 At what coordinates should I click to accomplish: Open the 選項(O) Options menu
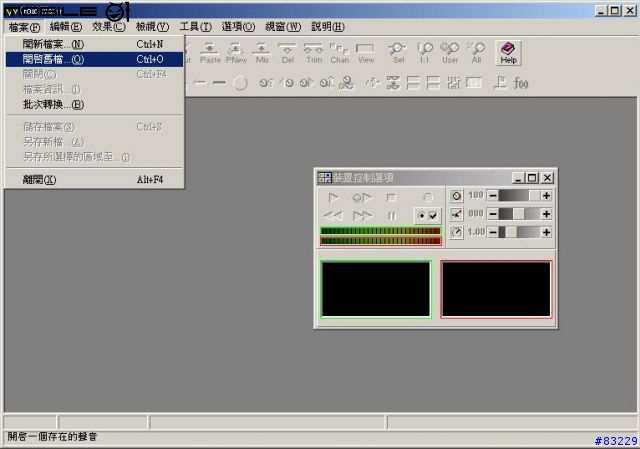238,27
